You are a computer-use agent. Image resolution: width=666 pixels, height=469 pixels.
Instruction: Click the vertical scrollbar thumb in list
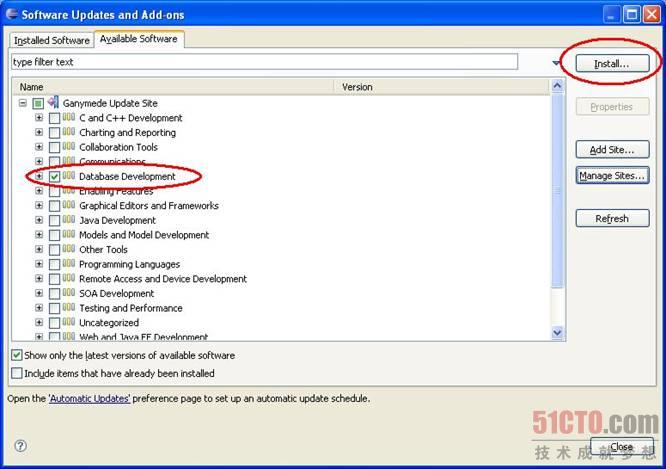point(557,191)
